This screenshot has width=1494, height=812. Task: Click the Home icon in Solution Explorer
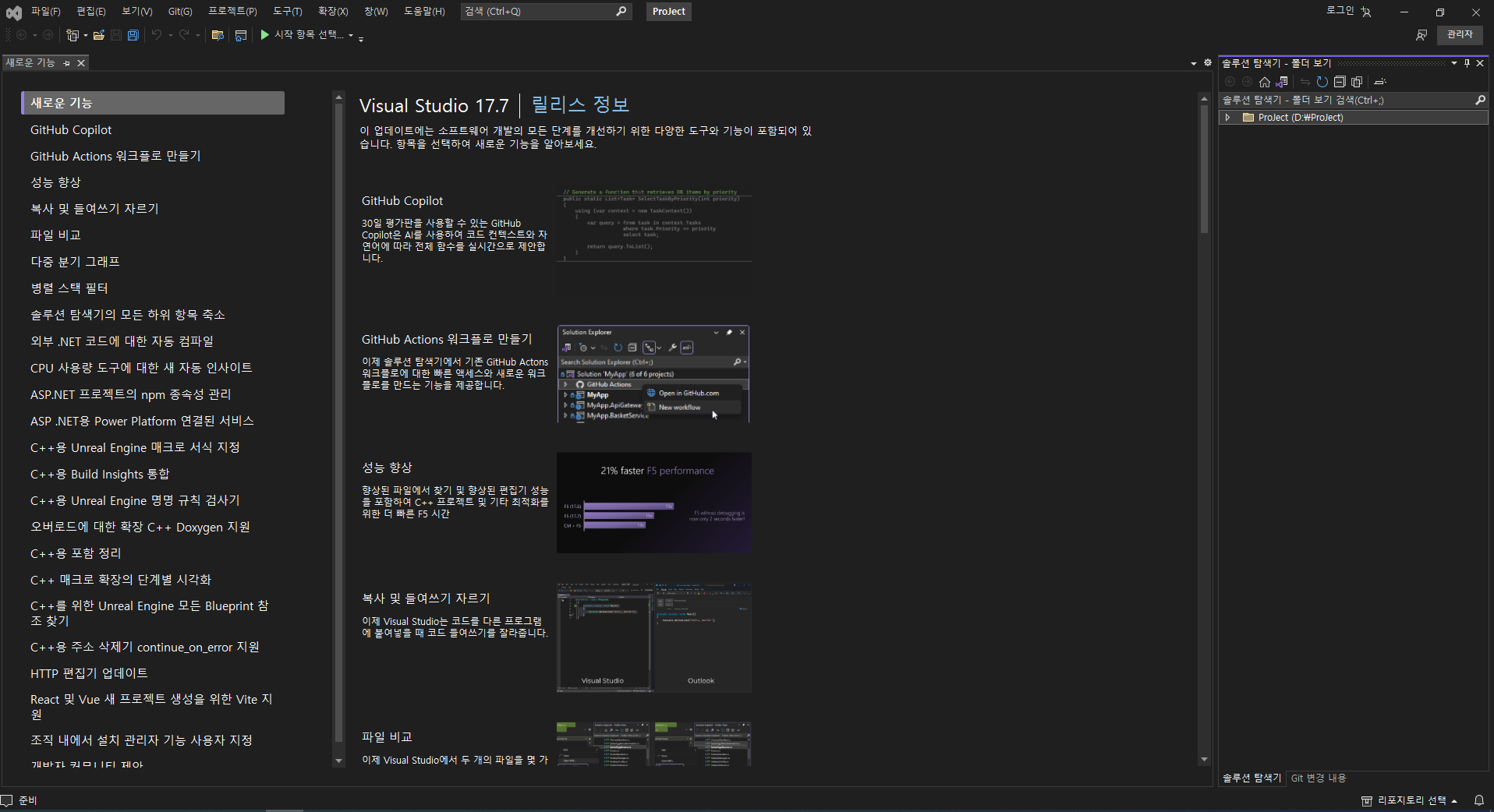coord(1265,82)
